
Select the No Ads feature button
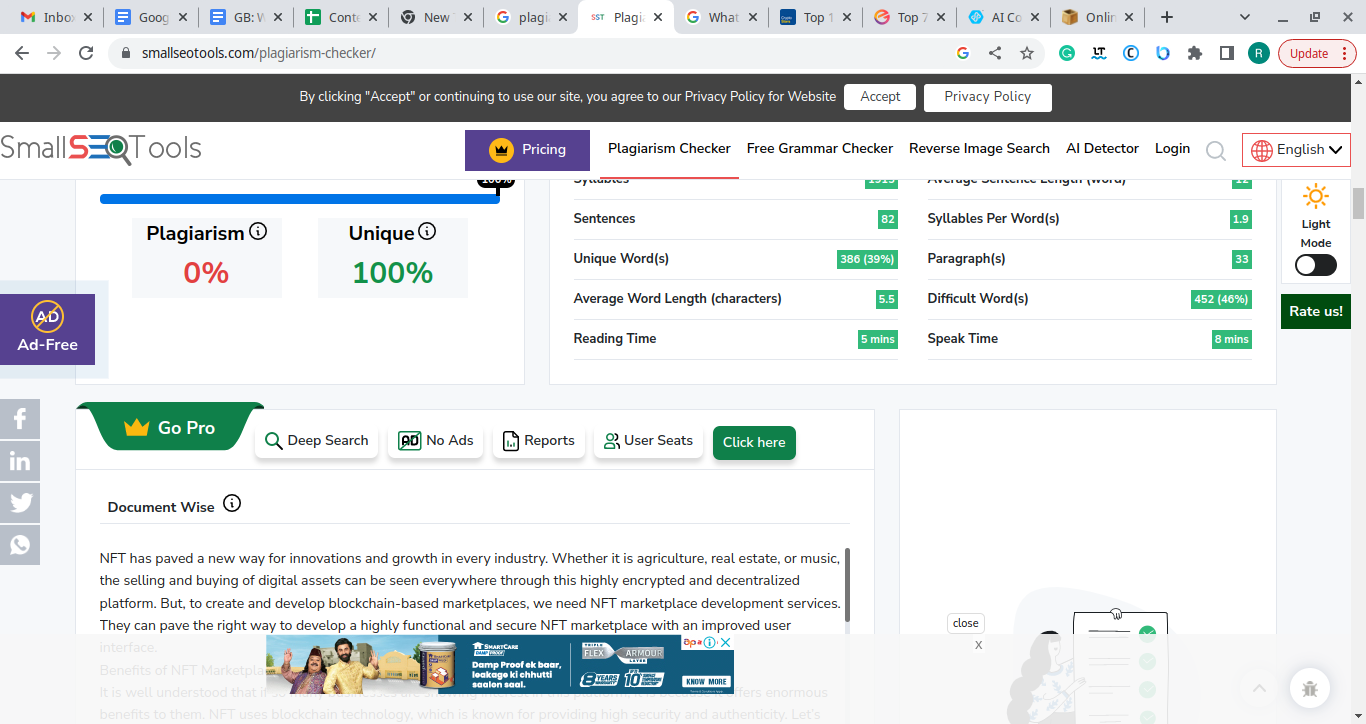[435, 441]
